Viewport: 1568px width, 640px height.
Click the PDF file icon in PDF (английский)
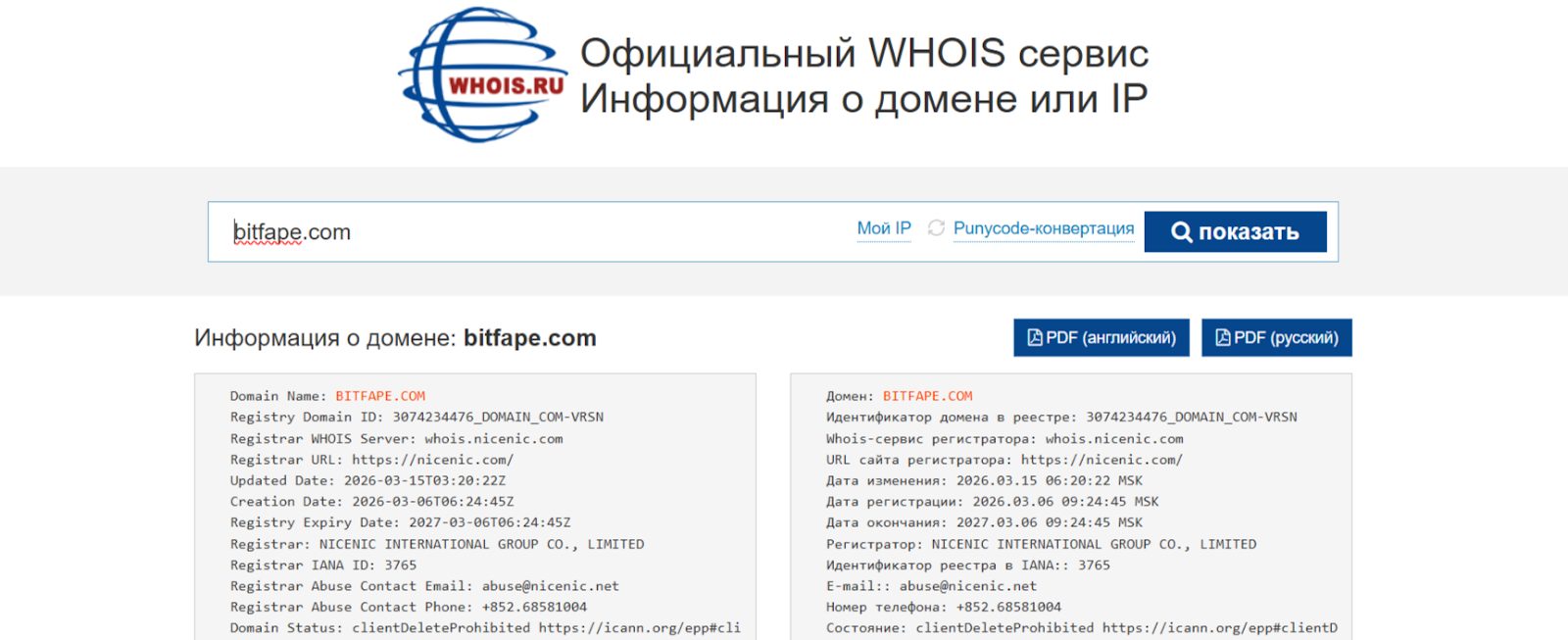point(1034,338)
